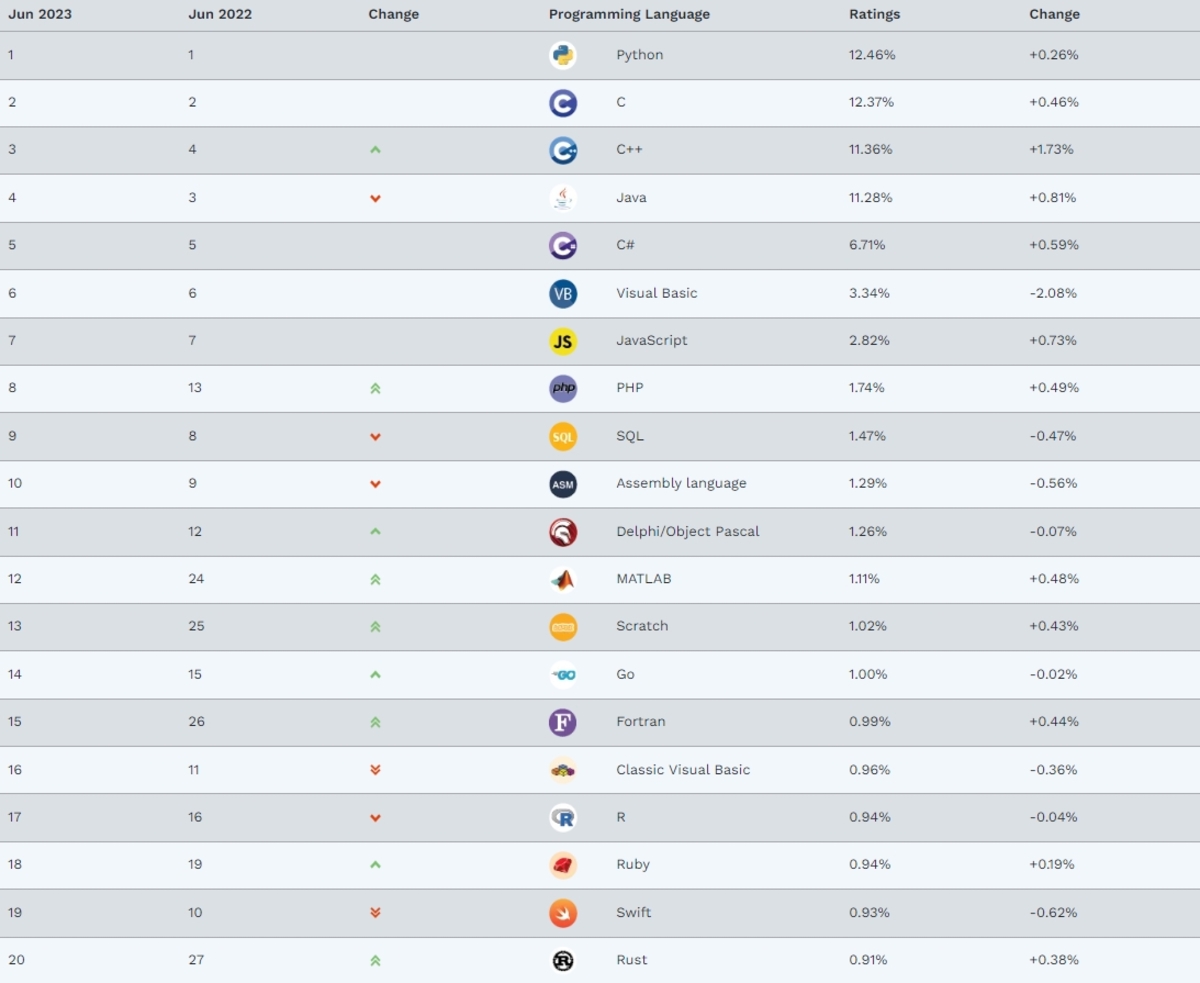Select the Swift bird icon
The image size is (1200, 983).
point(563,912)
